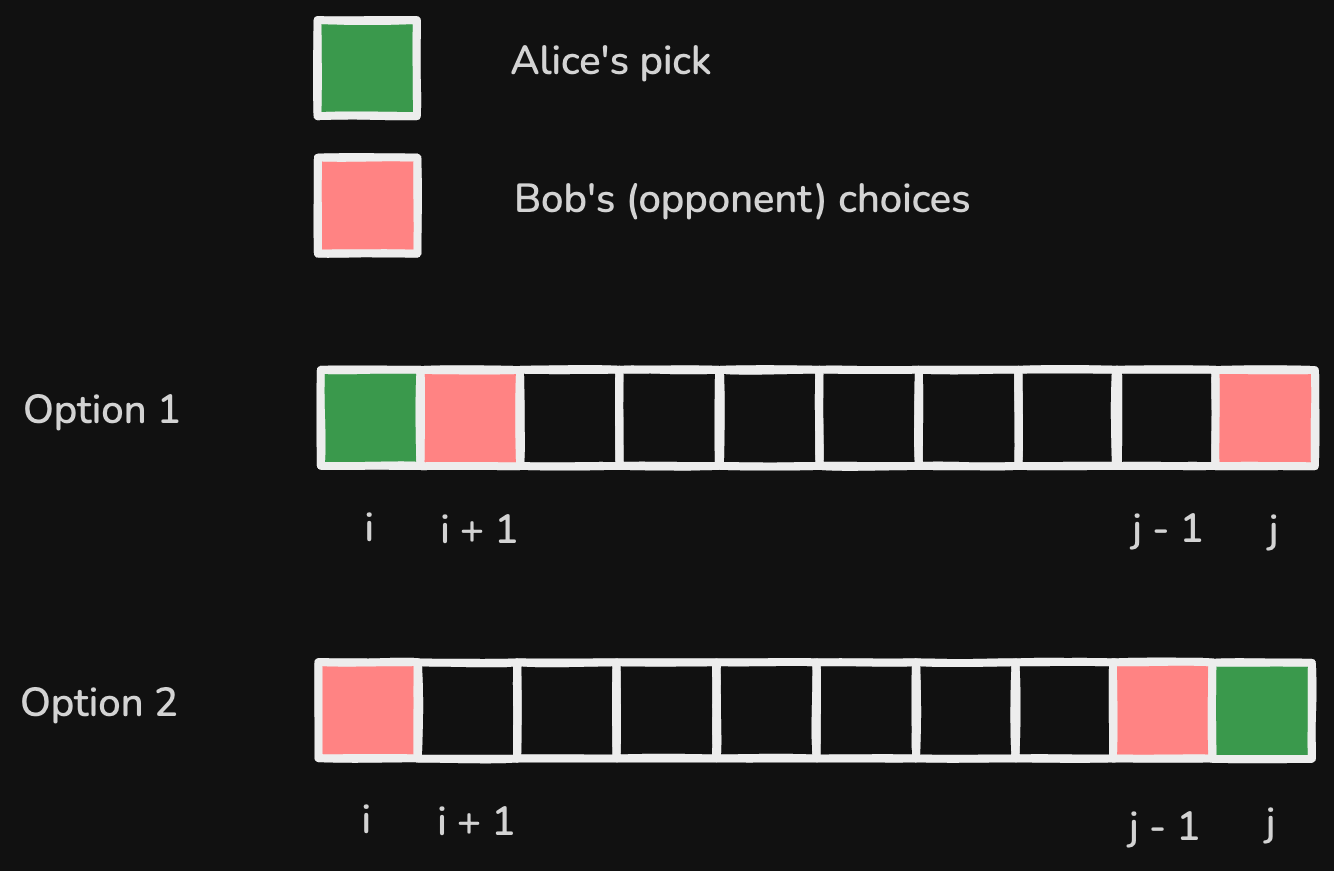
Task: Select the pink cell at j - 1 in Option 2
Action: [1162, 710]
